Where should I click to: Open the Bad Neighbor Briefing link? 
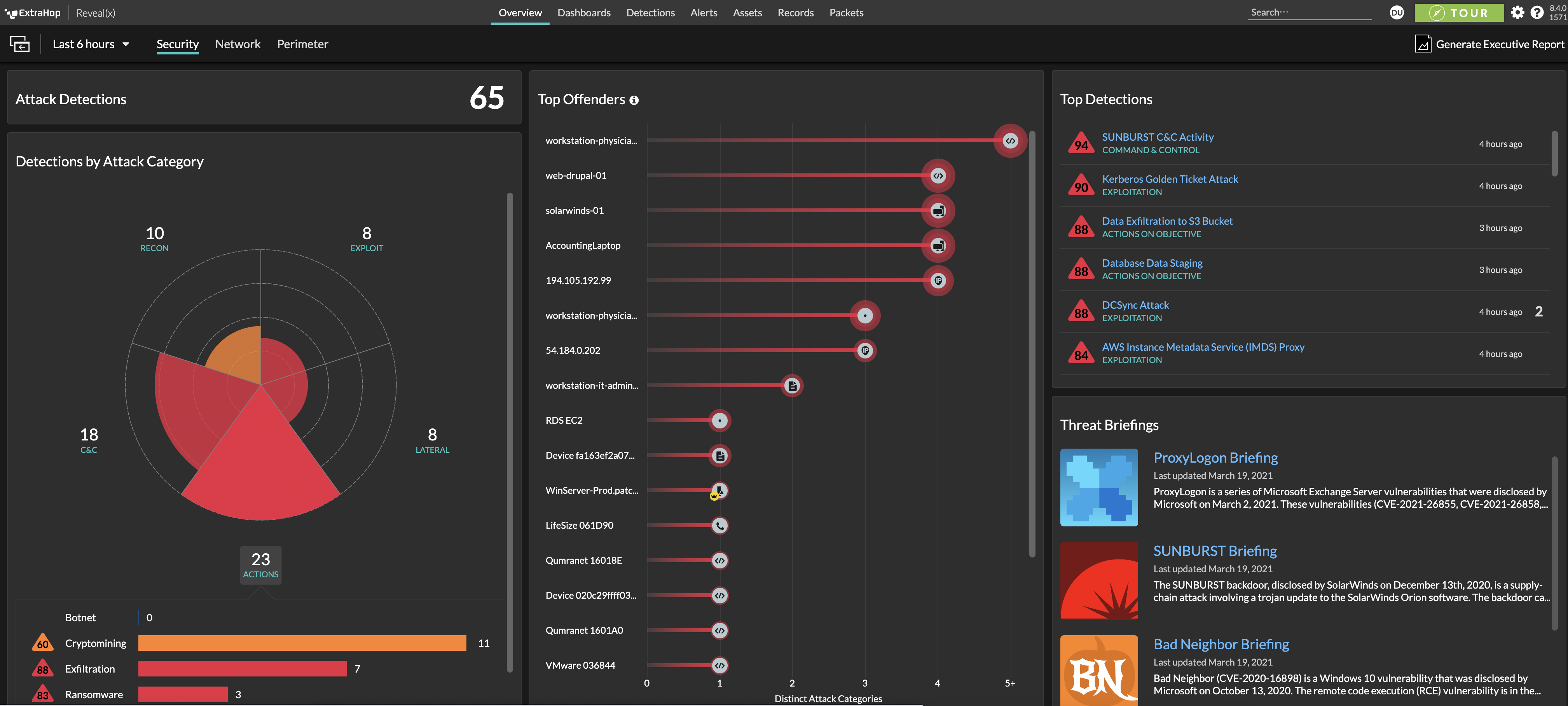tap(1221, 644)
